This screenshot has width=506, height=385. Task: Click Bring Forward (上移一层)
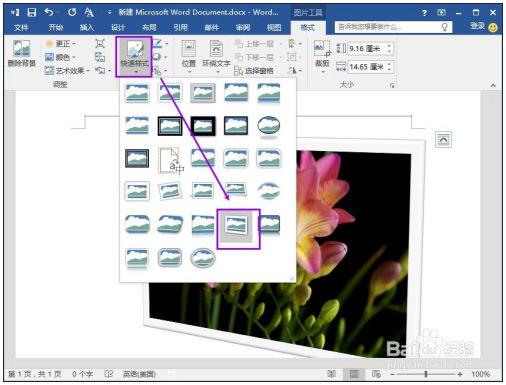click(254, 44)
